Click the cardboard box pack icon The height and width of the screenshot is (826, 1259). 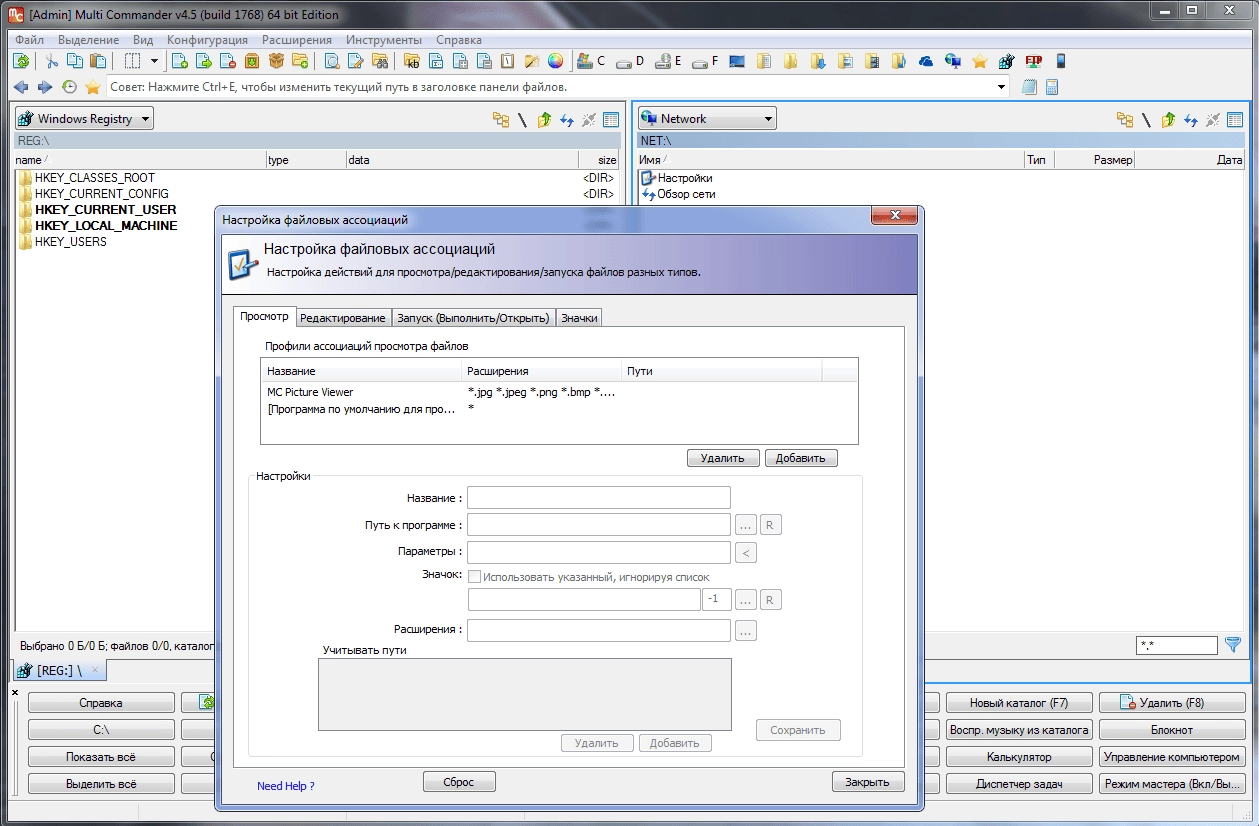pos(276,61)
